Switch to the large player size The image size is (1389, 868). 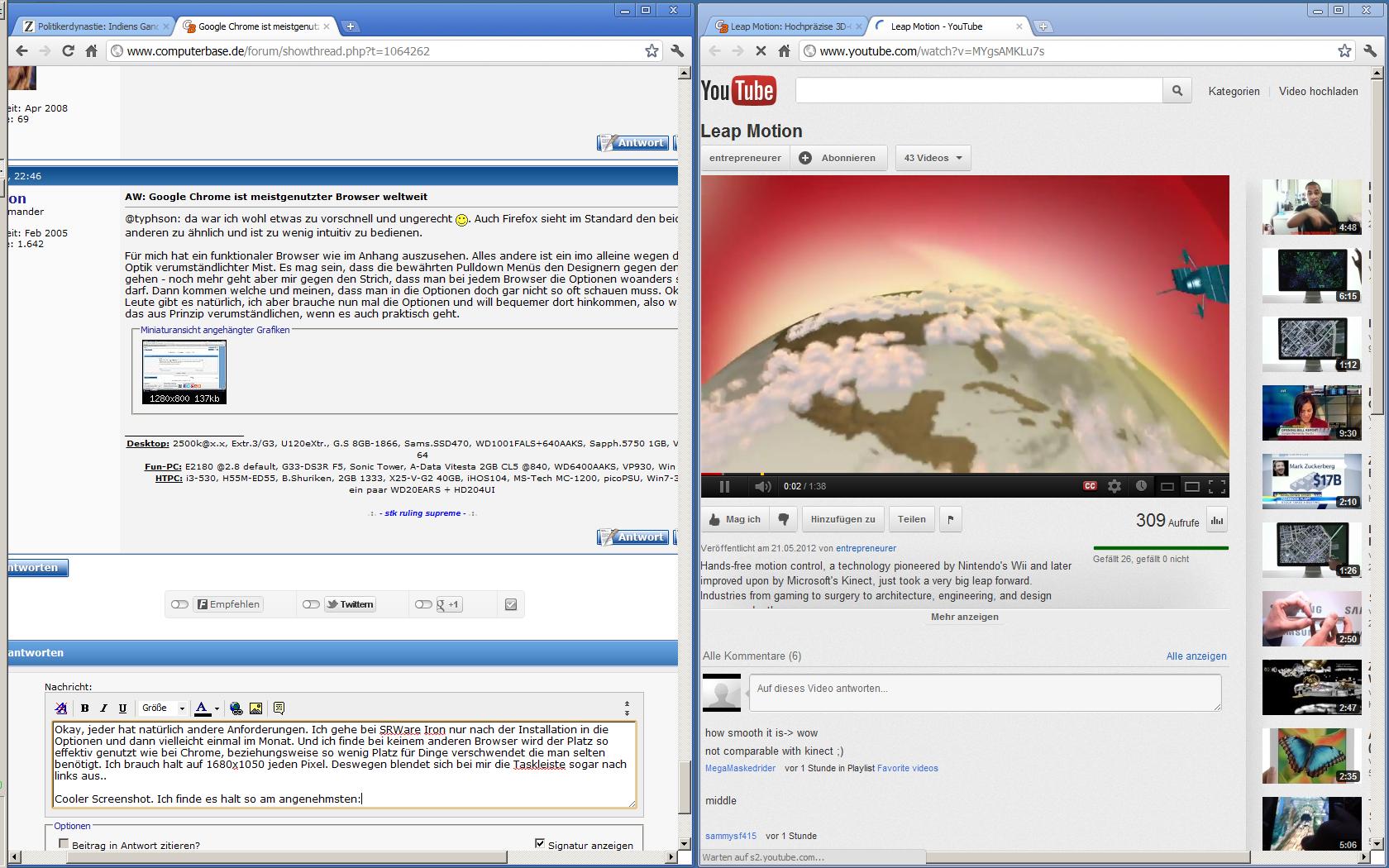[1192, 486]
